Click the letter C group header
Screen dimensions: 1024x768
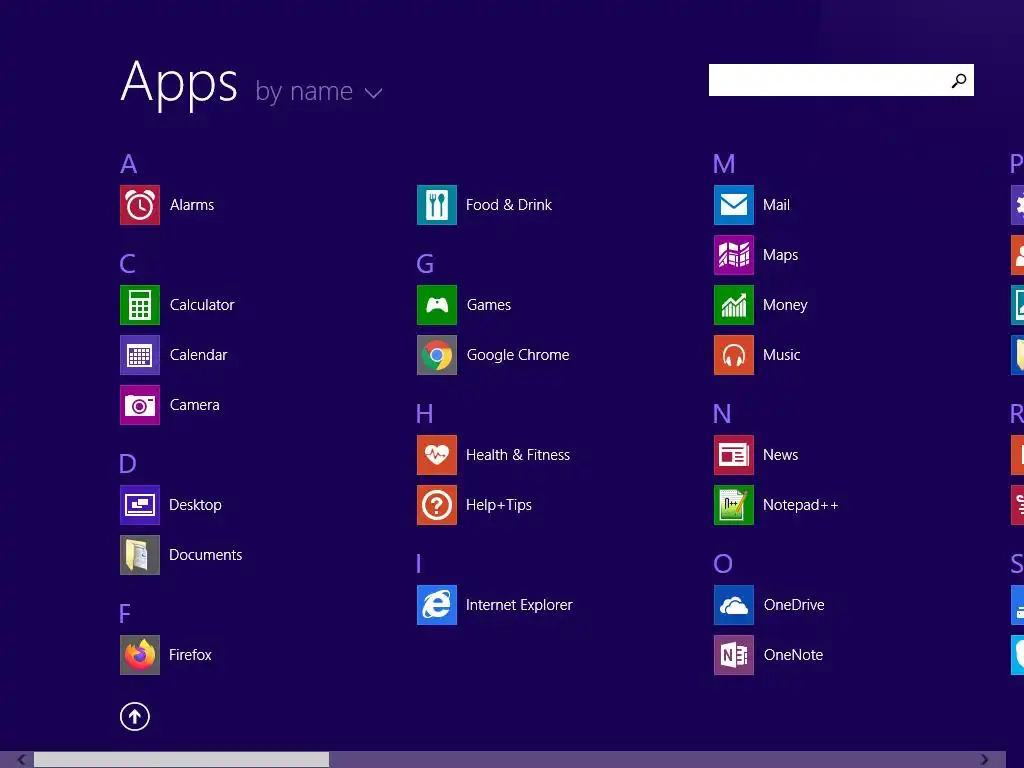(128, 264)
